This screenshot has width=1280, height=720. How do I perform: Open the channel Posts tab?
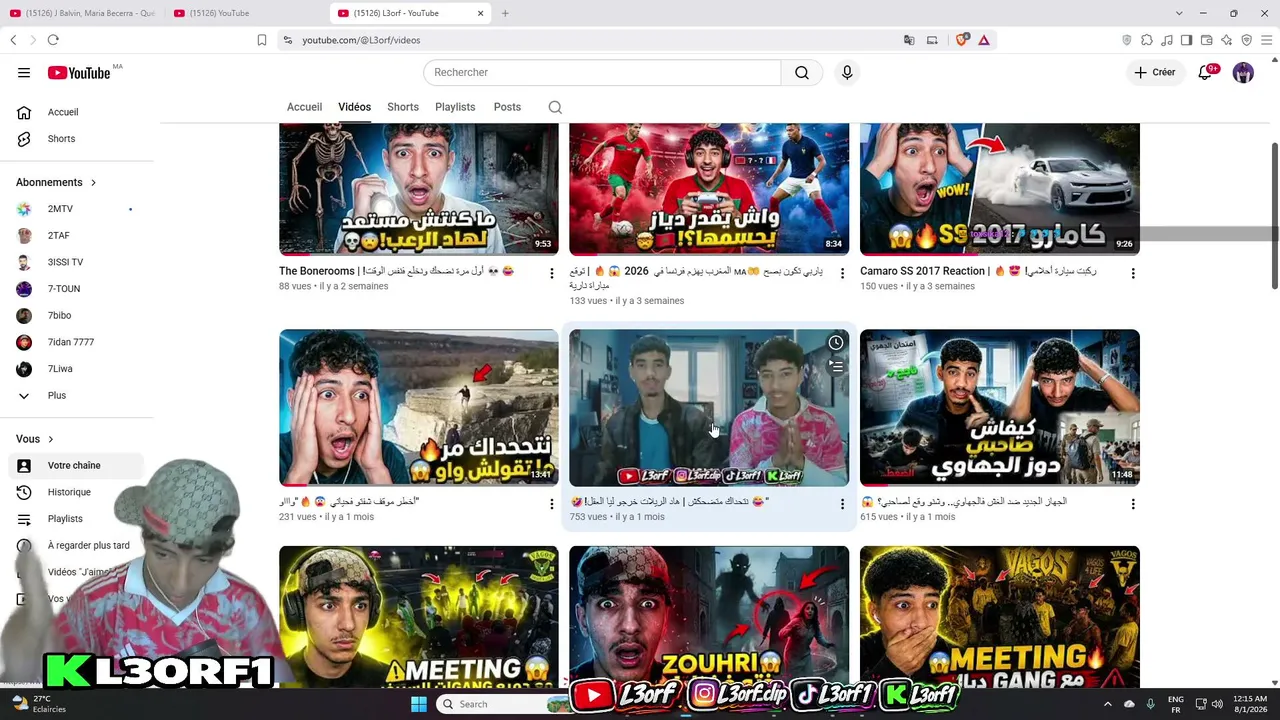[x=507, y=107]
